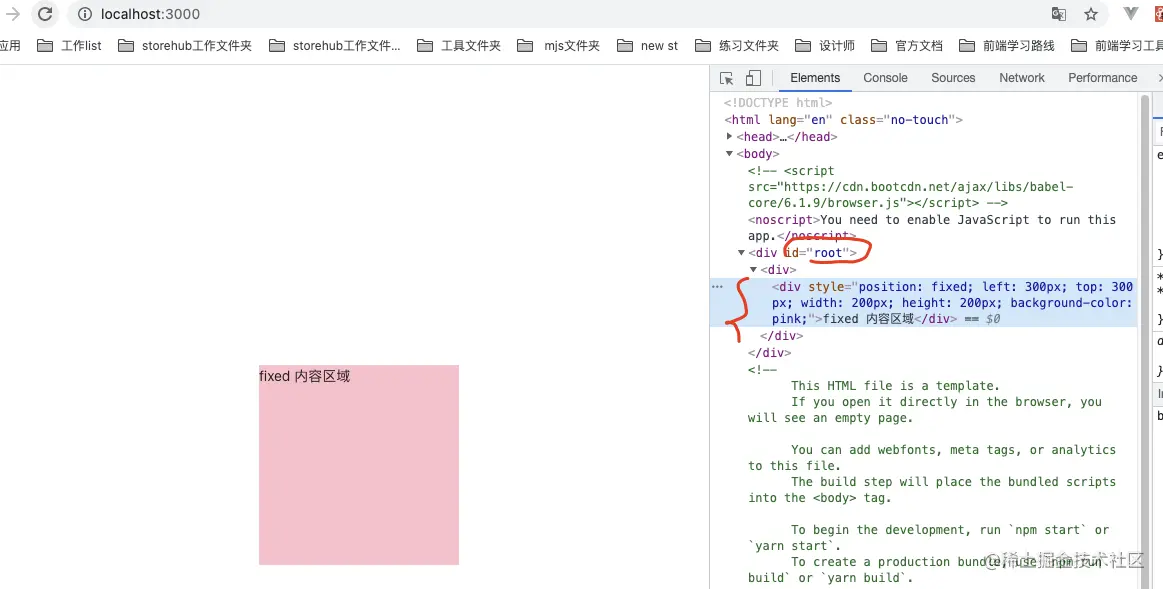This screenshot has height=589, width=1163.
Task: Click the V-shaped extension icon
Action: pos(1130,13)
